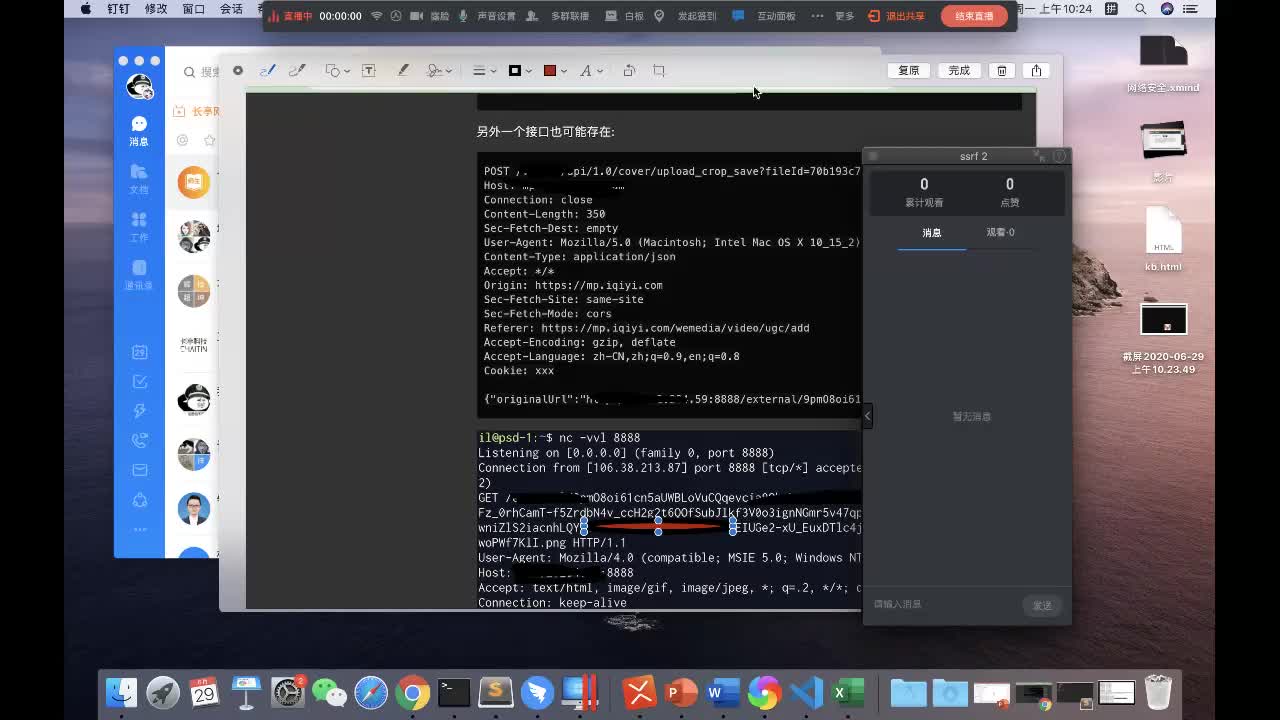Open the text style dropdown

[590, 71]
